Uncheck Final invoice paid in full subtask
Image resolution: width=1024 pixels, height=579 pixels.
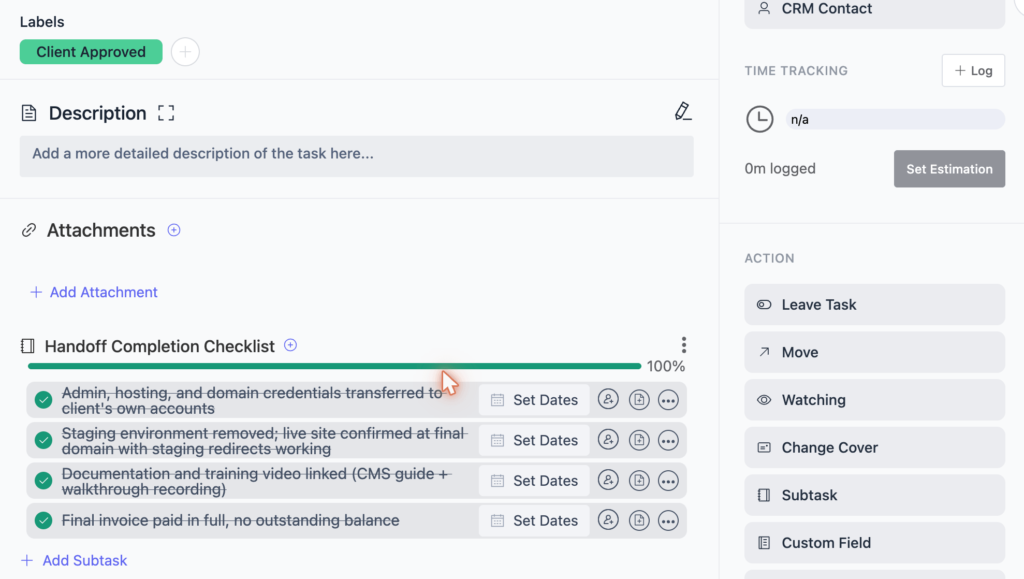pyautogui.click(x=44, y=520)
